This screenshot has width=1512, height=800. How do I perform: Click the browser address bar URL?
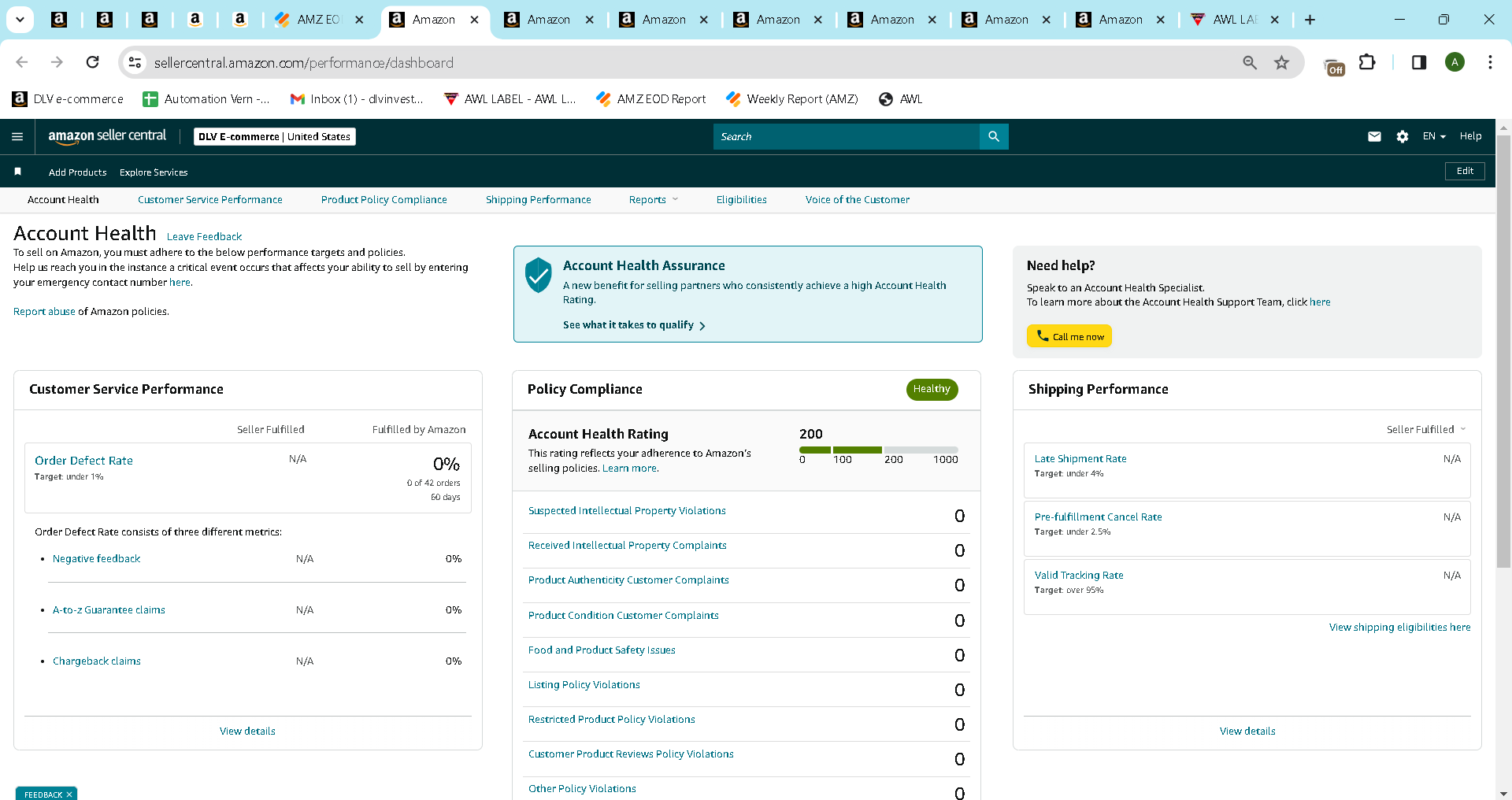[x=304, y=62]
